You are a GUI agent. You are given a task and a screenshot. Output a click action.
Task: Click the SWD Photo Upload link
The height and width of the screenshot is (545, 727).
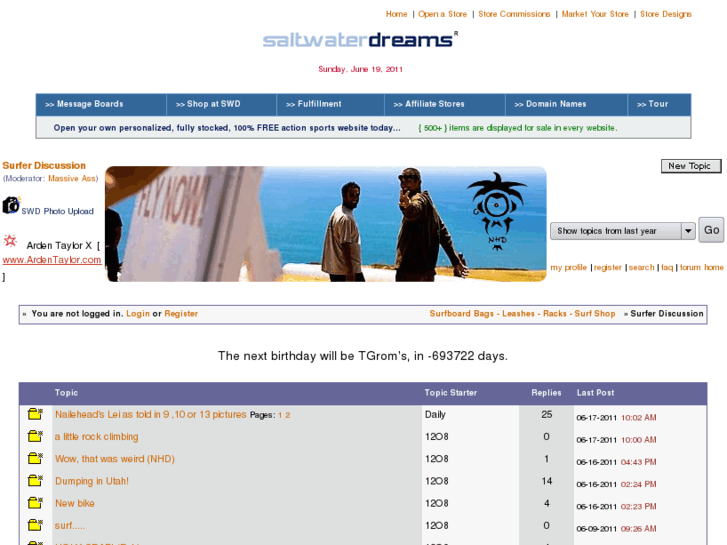[57, 212]
